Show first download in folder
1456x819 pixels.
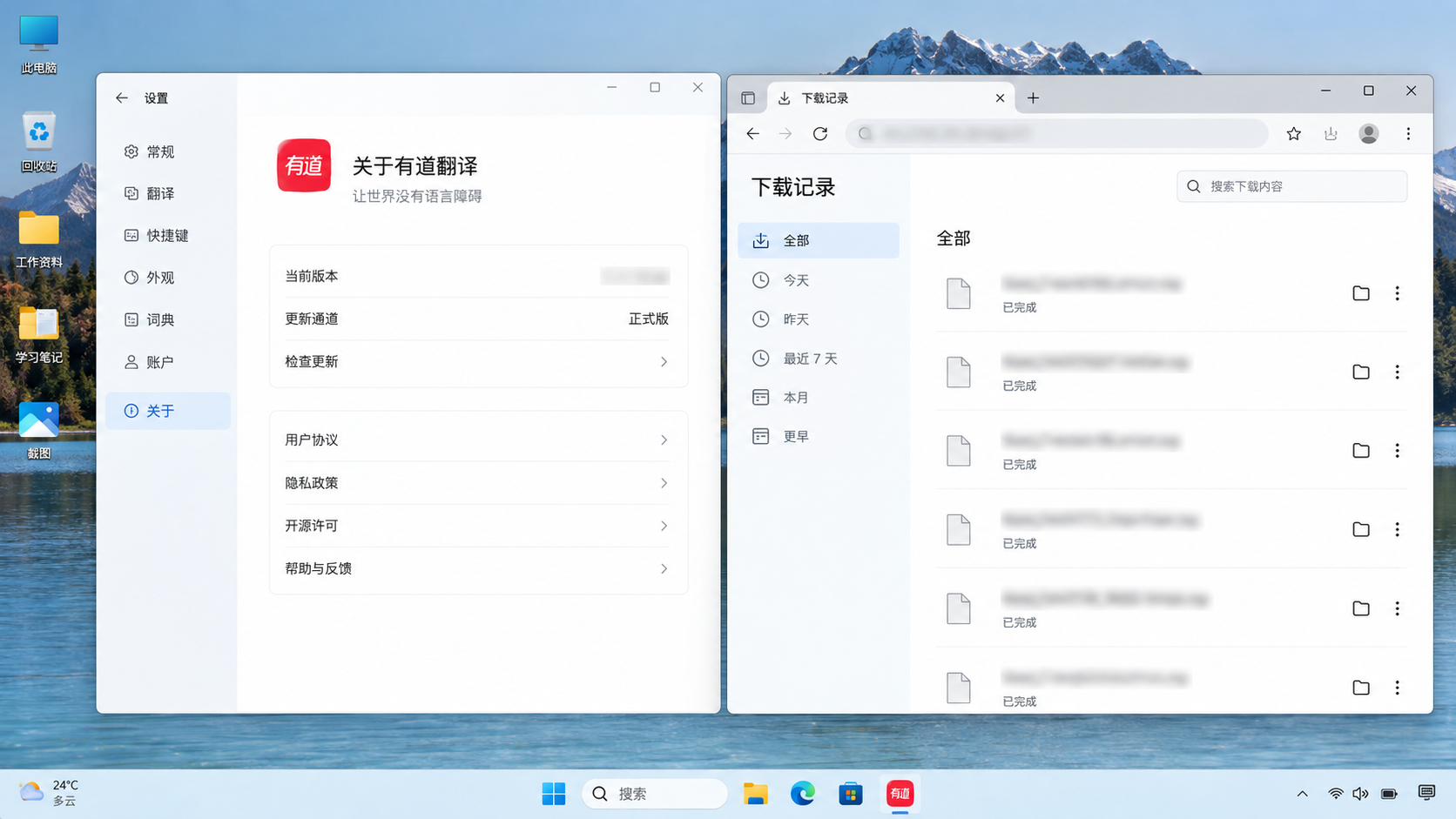pos(1361,293)
